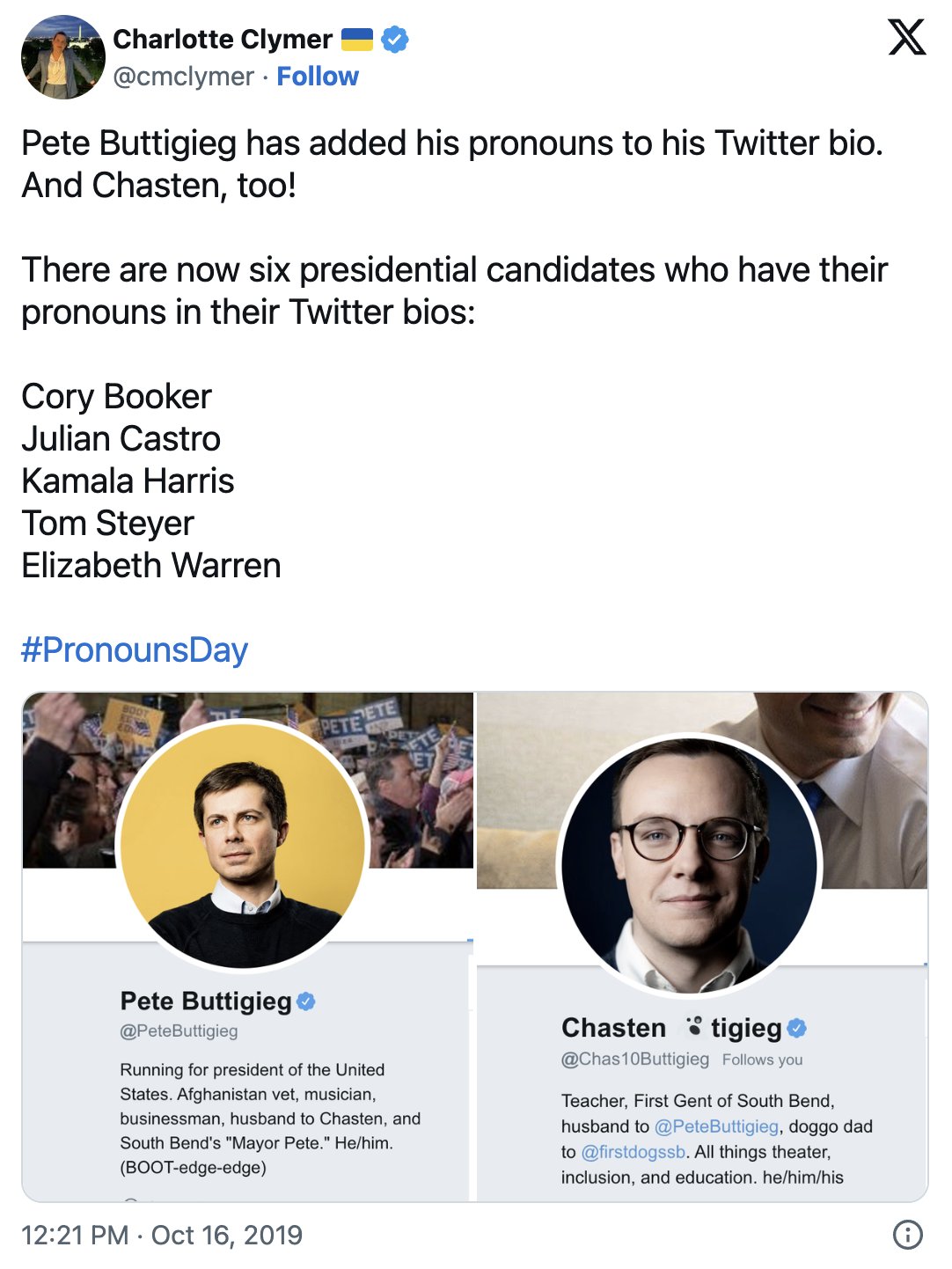Click Pete Buttigieg's yellow circular profile photo
Image resolution: width=952 pixels, height=1269 pixels.
point(243,845)
